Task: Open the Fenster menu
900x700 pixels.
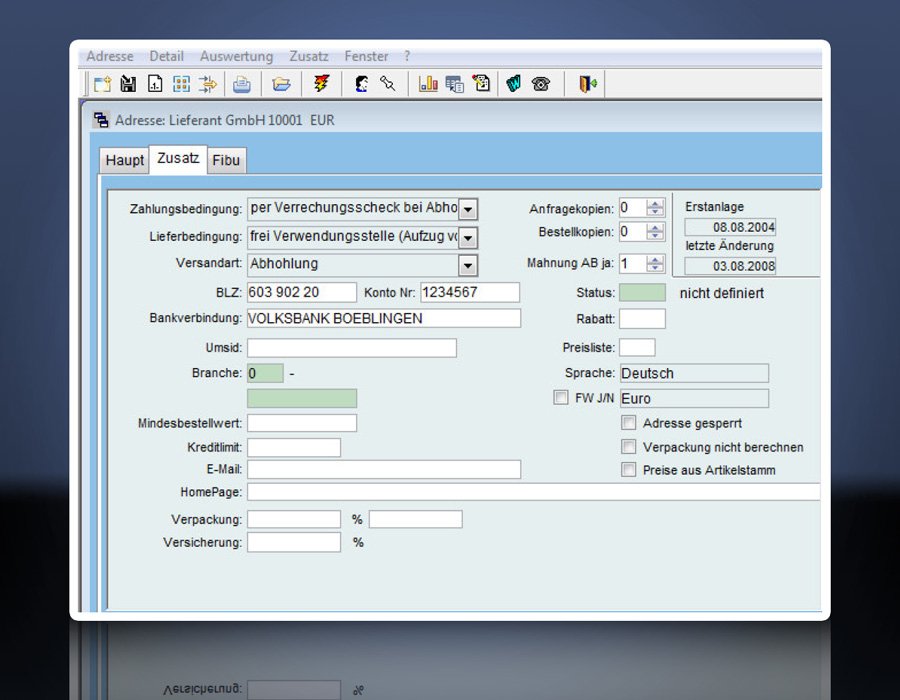Action: tap(366, 56)
